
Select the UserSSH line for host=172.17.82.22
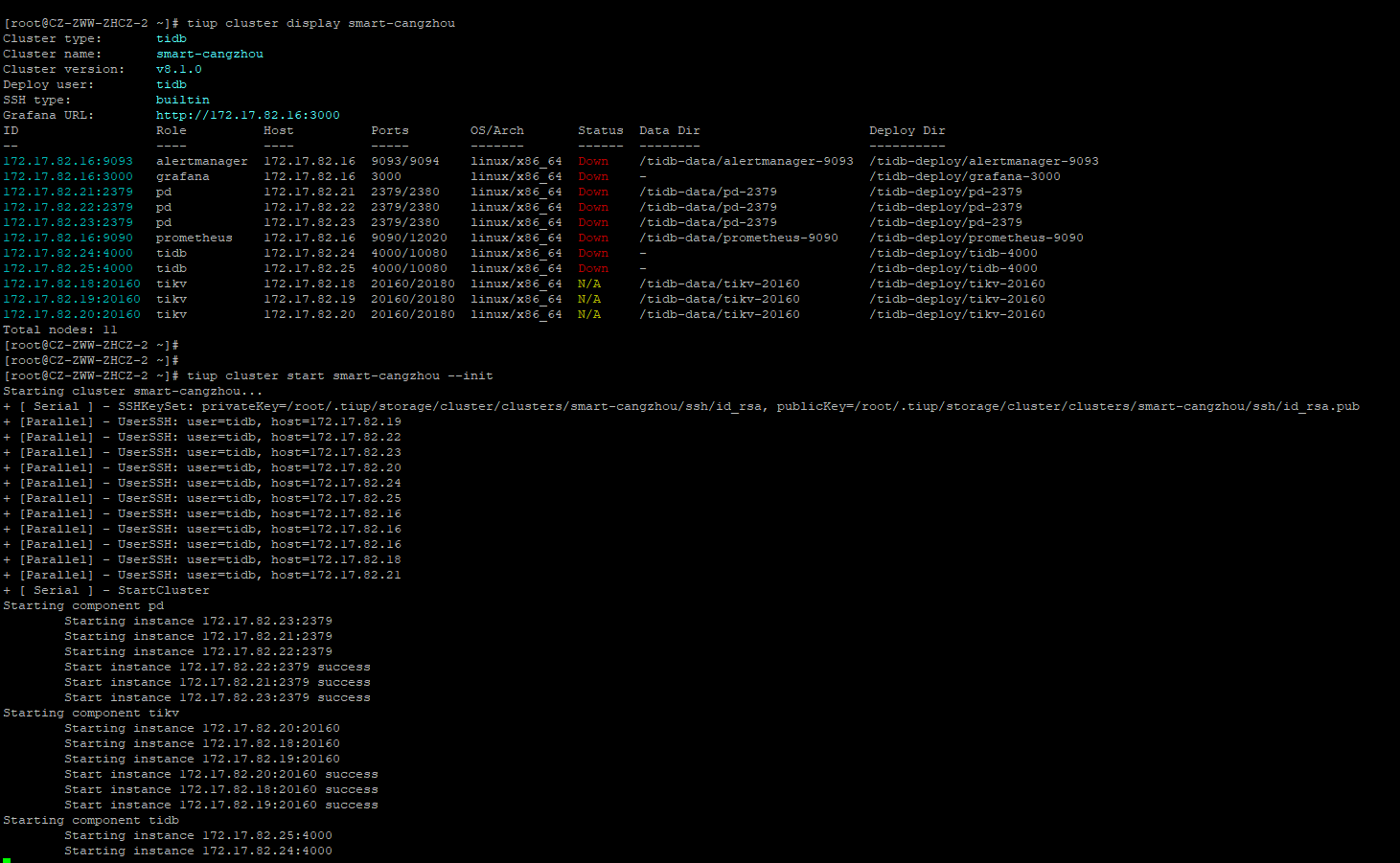[202, 437]
